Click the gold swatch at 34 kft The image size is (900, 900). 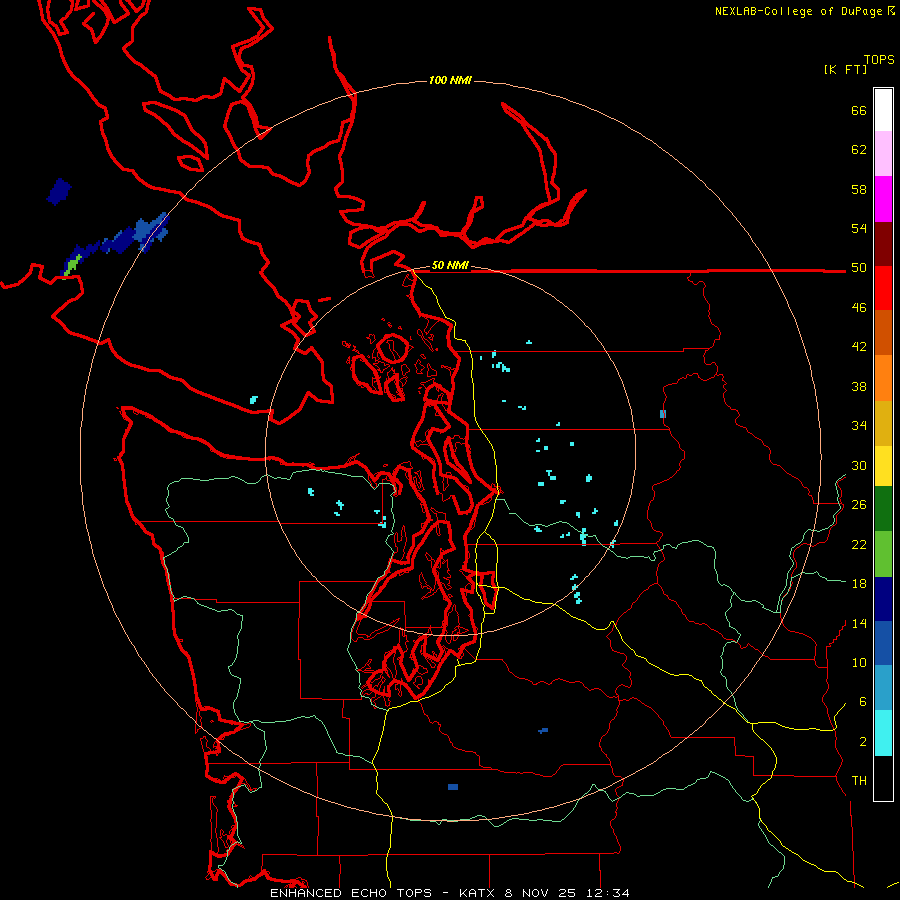click(883, 423)
